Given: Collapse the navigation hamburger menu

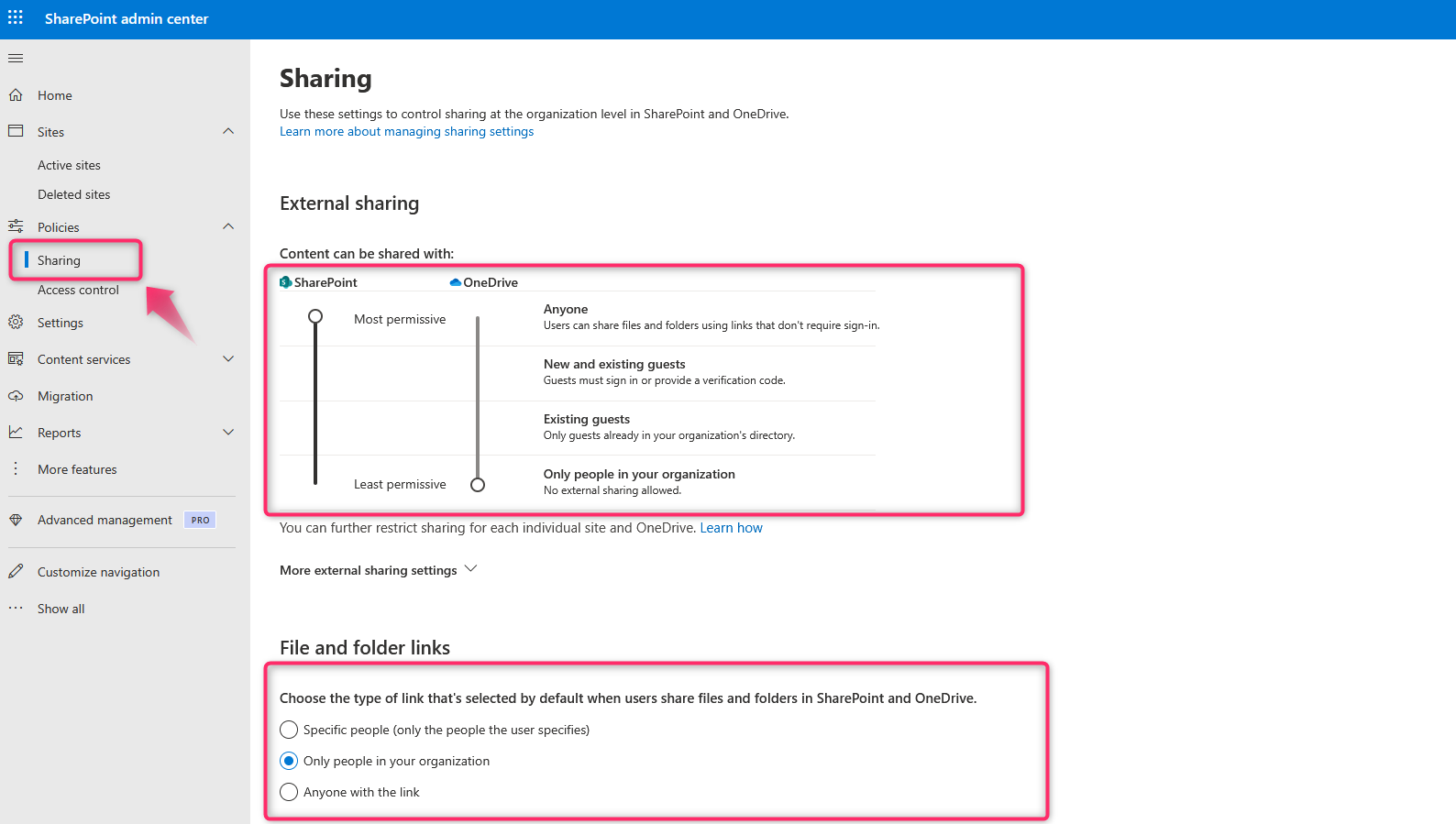Looking at the screenshot, I should 16,59.
